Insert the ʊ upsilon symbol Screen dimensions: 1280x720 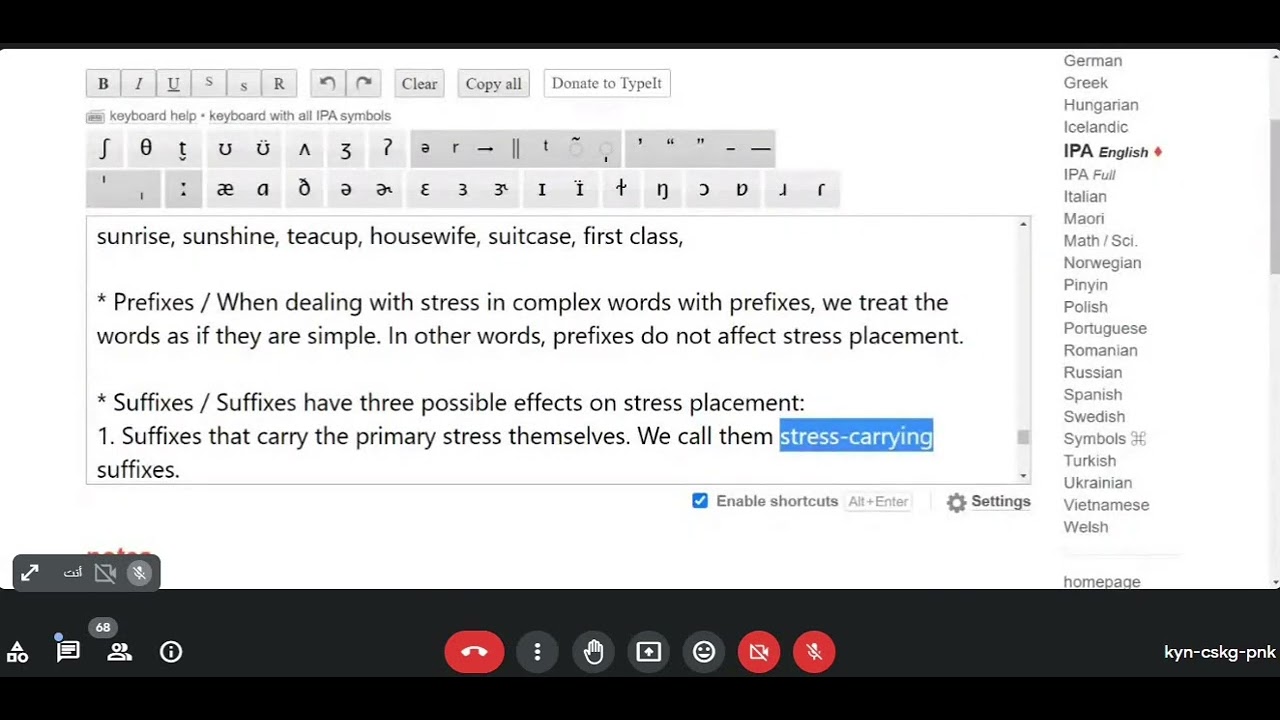point(225,149)
